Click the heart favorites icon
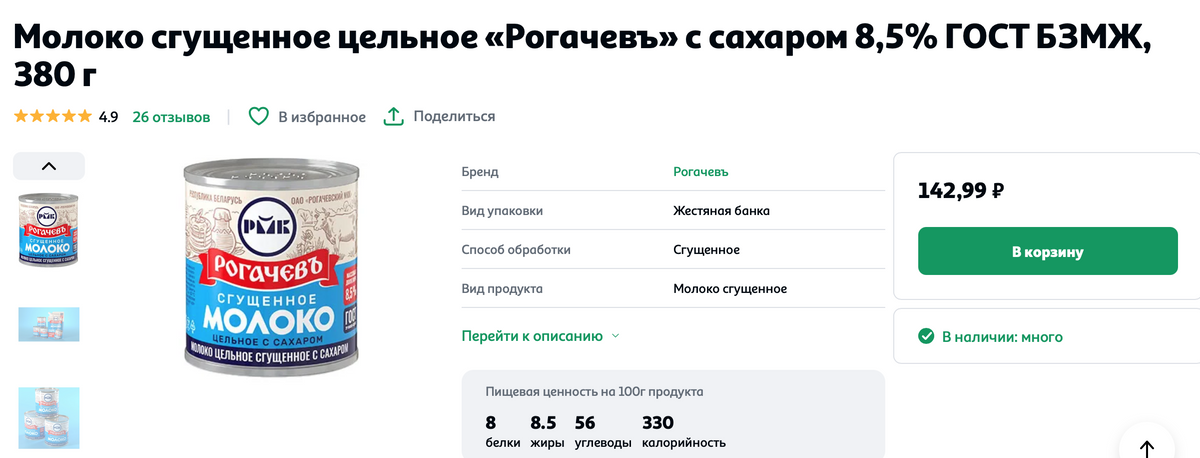1200x458 pixels. click(258, 117)
